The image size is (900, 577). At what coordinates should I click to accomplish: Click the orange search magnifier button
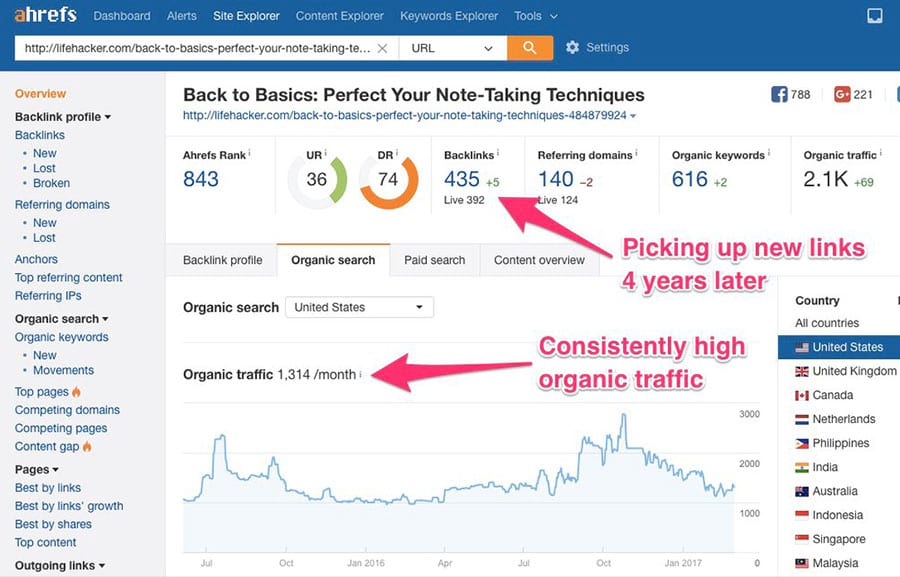click(530, 48)
